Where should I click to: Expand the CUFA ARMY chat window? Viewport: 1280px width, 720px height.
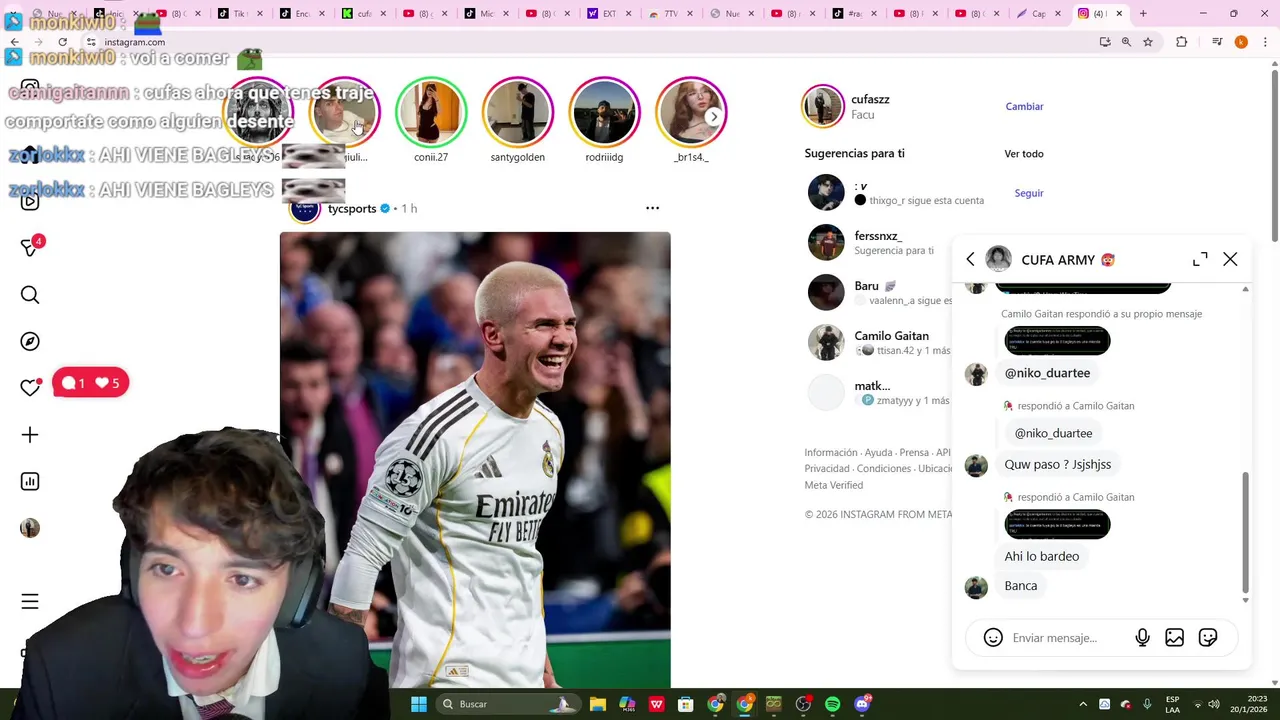pyautogui.click(x=1200, y=259)
